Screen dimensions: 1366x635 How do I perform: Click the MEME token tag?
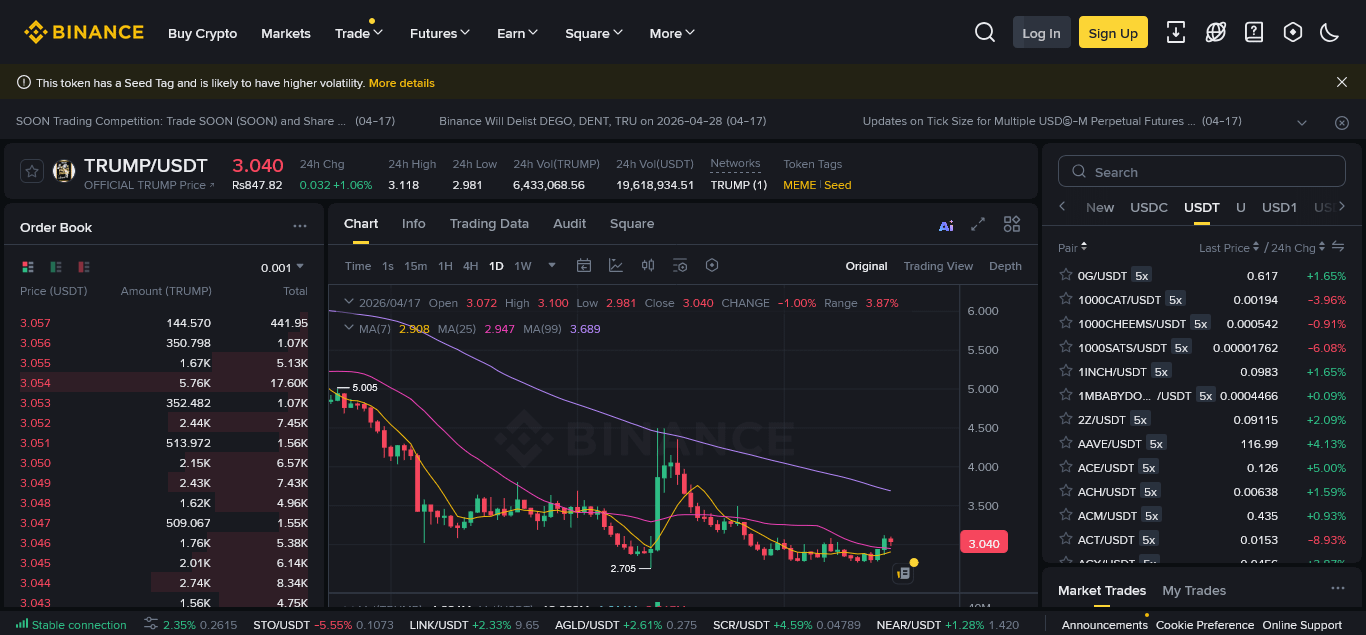799,185
